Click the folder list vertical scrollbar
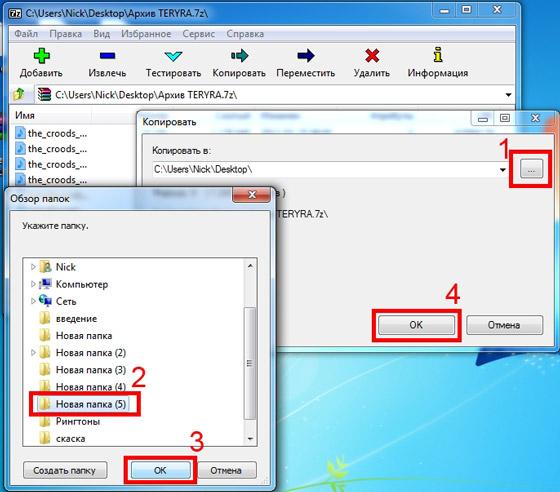560x492 pixels. [250, 352]
